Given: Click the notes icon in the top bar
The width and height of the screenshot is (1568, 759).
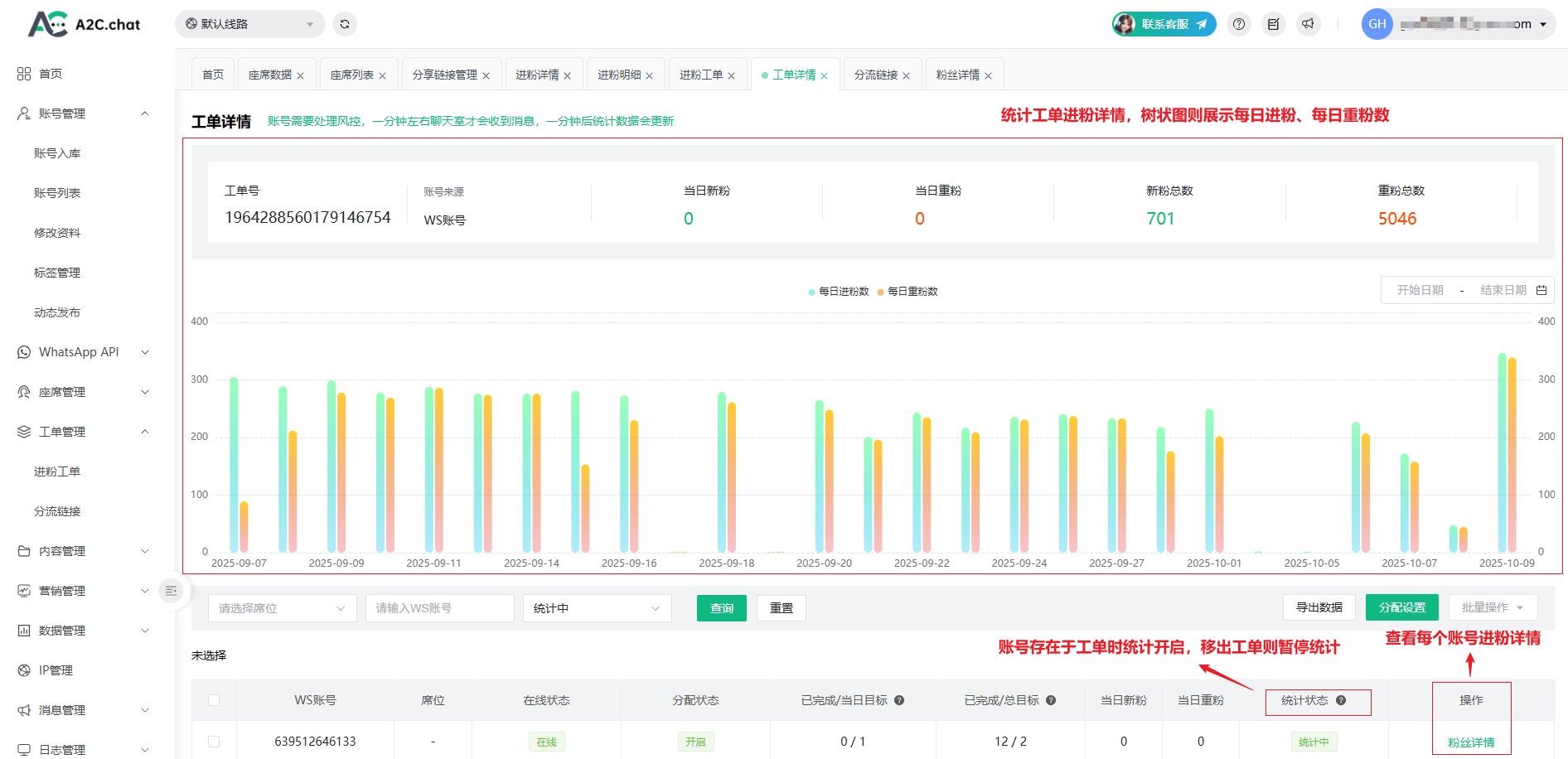Looking at the screenshot, I should (x=1274, y=24).
